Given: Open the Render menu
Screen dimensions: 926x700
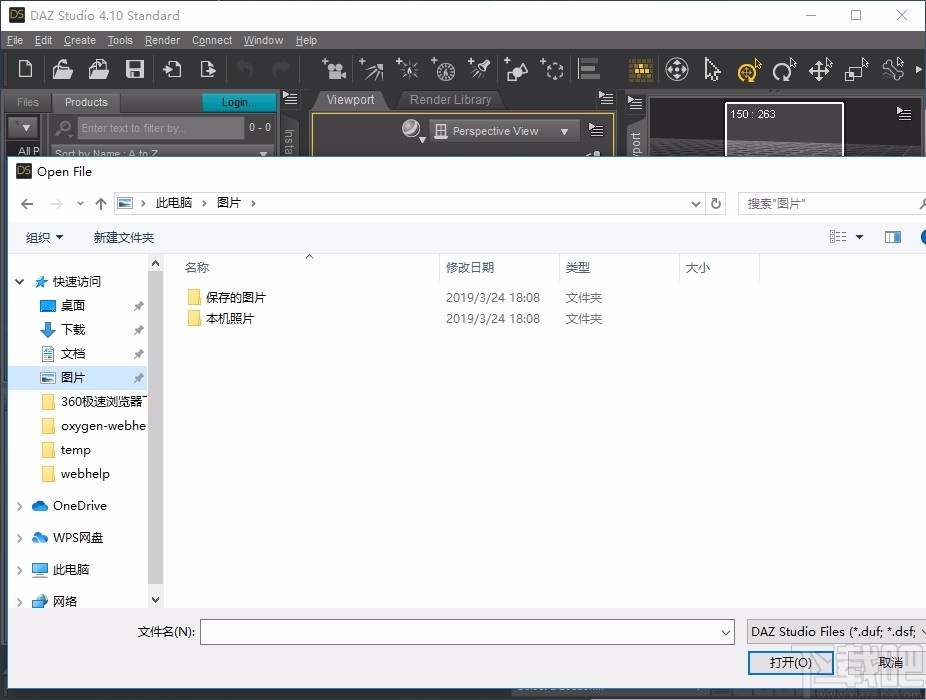Looking at the screenshot, I should coord(162,40).
